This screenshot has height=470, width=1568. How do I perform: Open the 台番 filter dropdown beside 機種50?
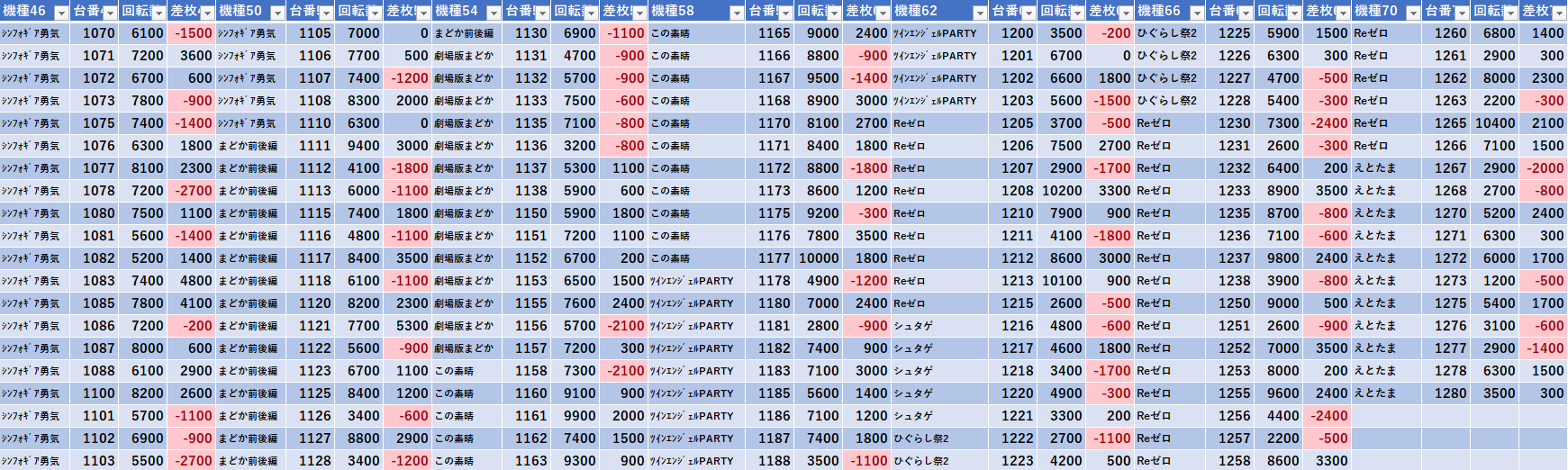(x=326, y=13)
